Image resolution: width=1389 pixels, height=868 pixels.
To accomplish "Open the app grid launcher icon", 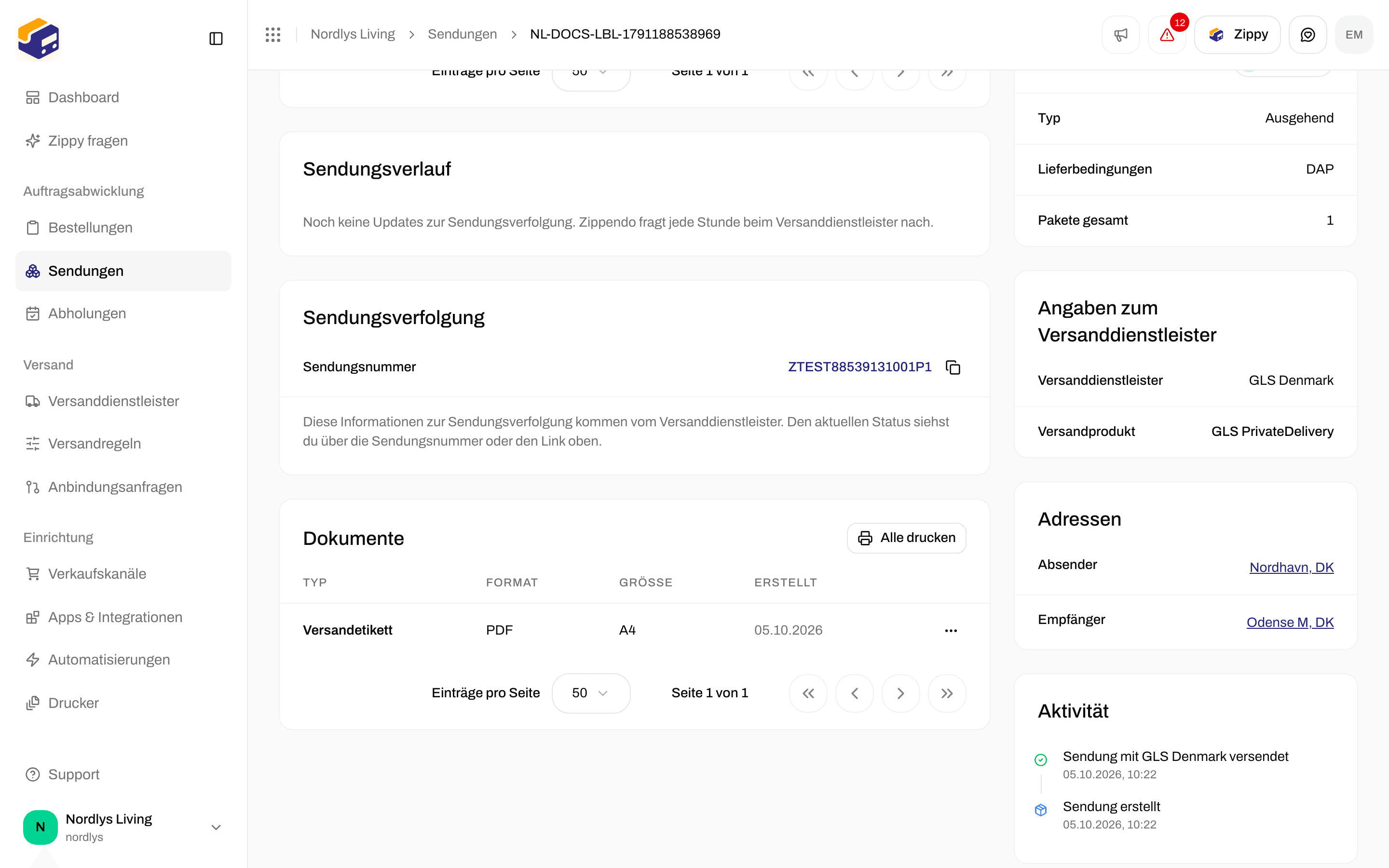I will (x=272, y=34).
